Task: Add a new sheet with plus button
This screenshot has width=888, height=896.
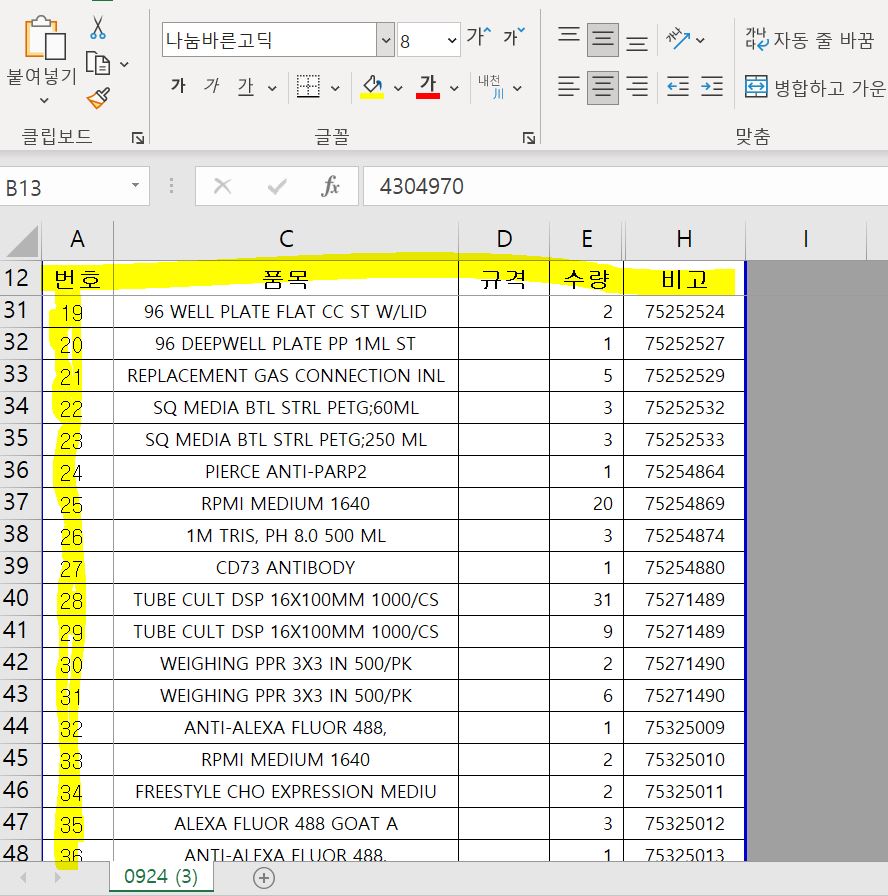Action: click(264, 878)
